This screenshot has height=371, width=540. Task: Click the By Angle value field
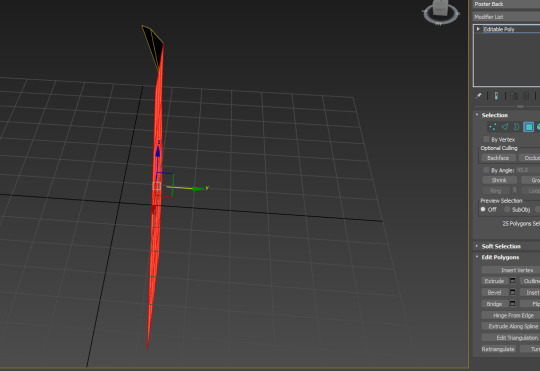pyautogui.click(x=528, y=170)
